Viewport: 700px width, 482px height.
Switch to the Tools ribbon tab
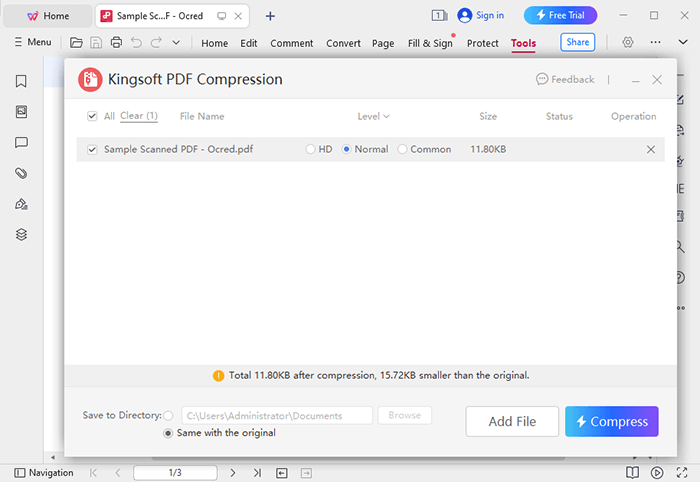tap(523, 43)
